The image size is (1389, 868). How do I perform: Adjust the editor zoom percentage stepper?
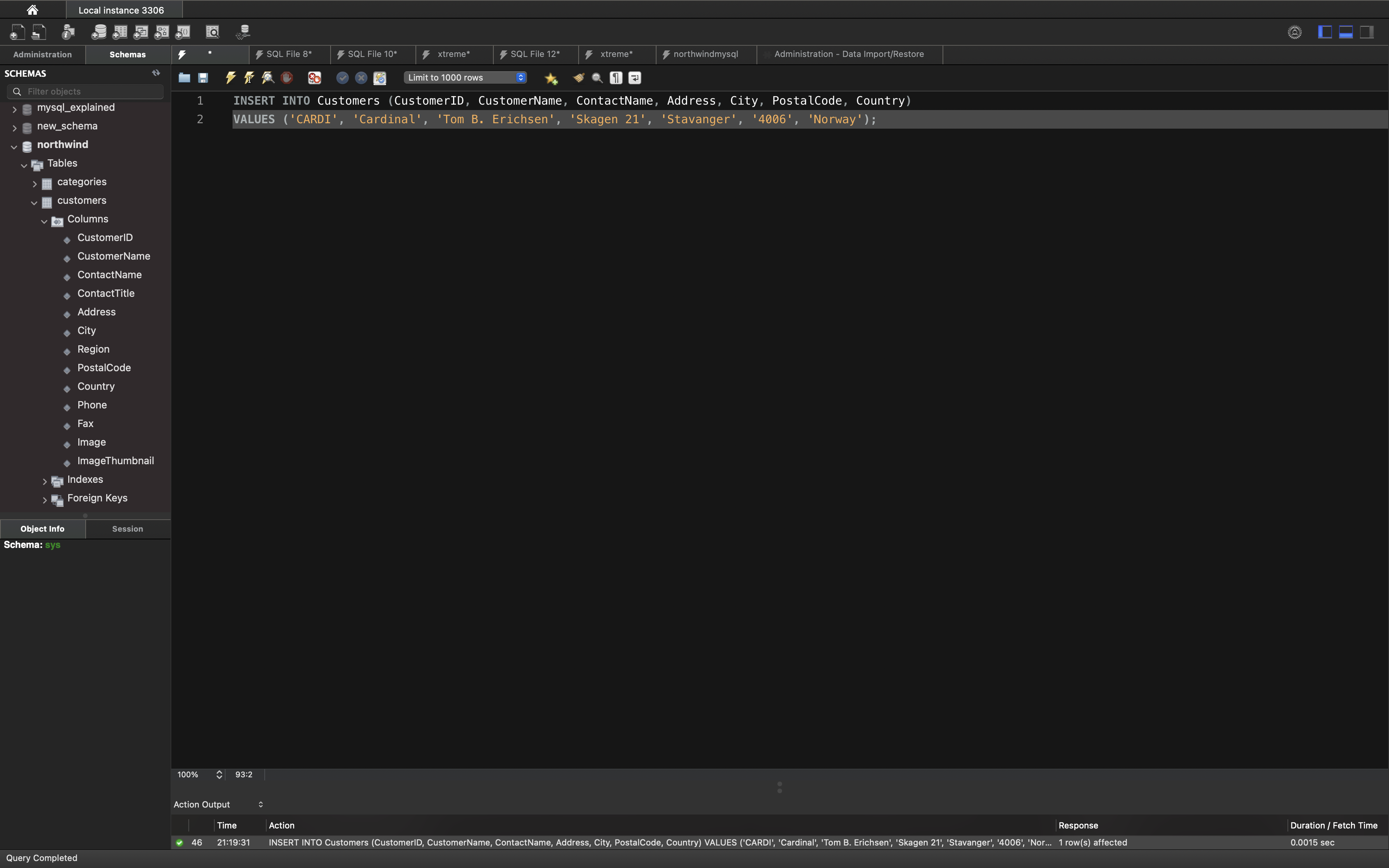(219, 775)
